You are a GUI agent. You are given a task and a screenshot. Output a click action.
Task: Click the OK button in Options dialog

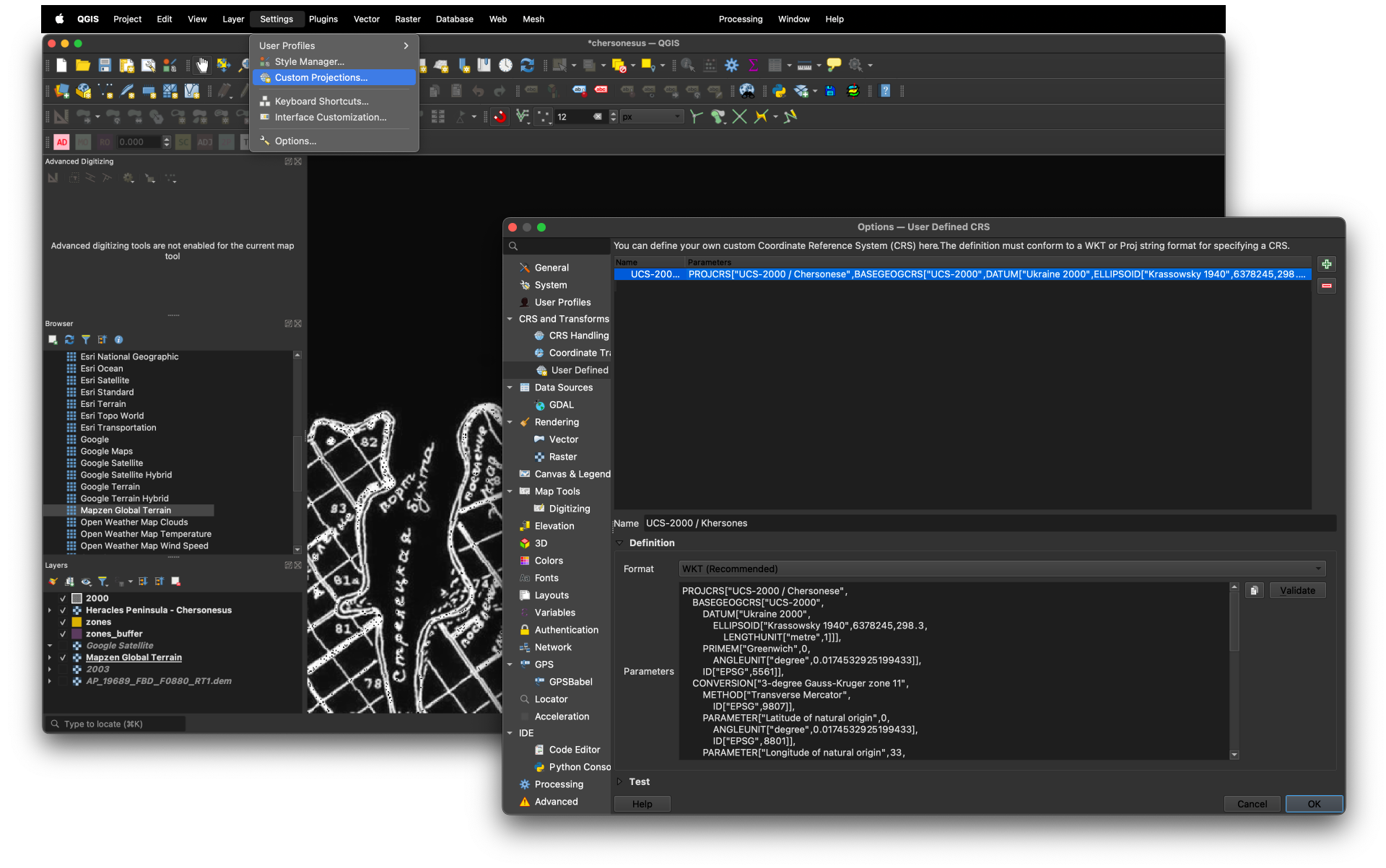point(1314,804)
